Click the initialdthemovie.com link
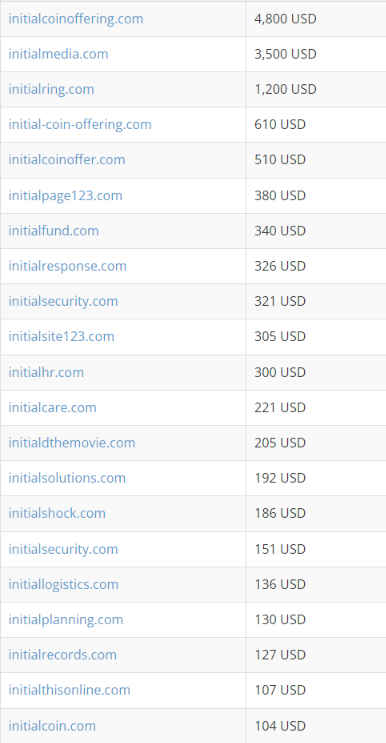Screen dimensions: 386x743 [x=72, y=443]
